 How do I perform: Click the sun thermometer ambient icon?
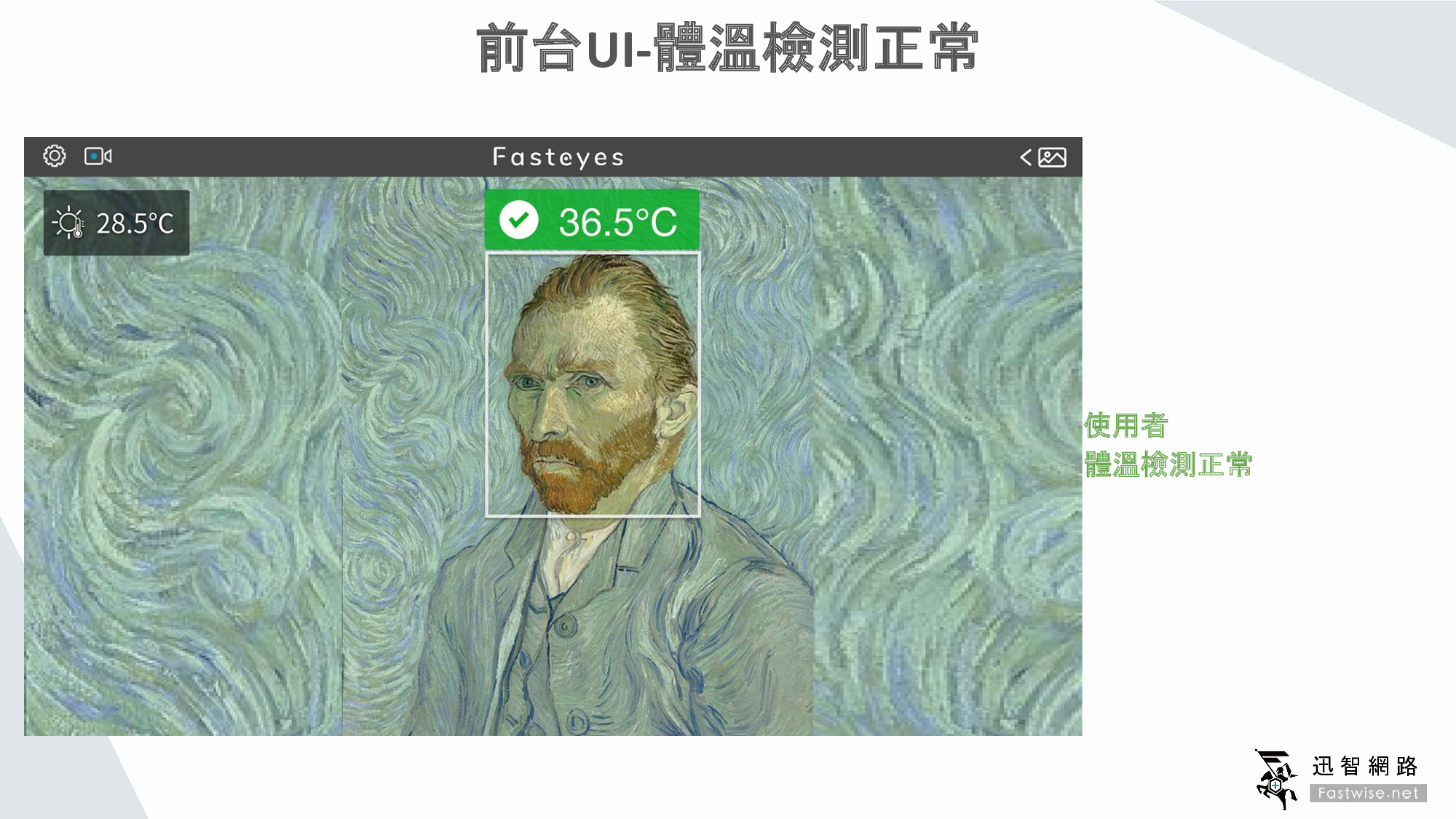click(x=68, y=223)
